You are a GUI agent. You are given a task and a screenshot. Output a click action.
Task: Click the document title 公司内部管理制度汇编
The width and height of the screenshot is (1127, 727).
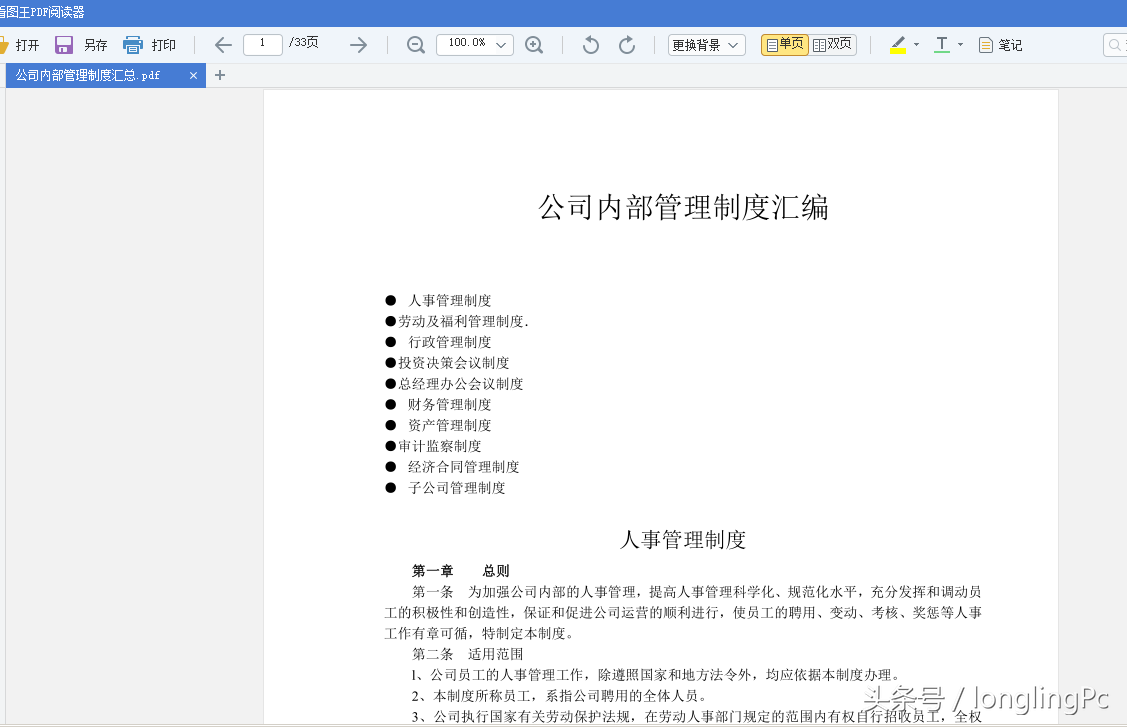pyautogui.click(x=684, y=208)
